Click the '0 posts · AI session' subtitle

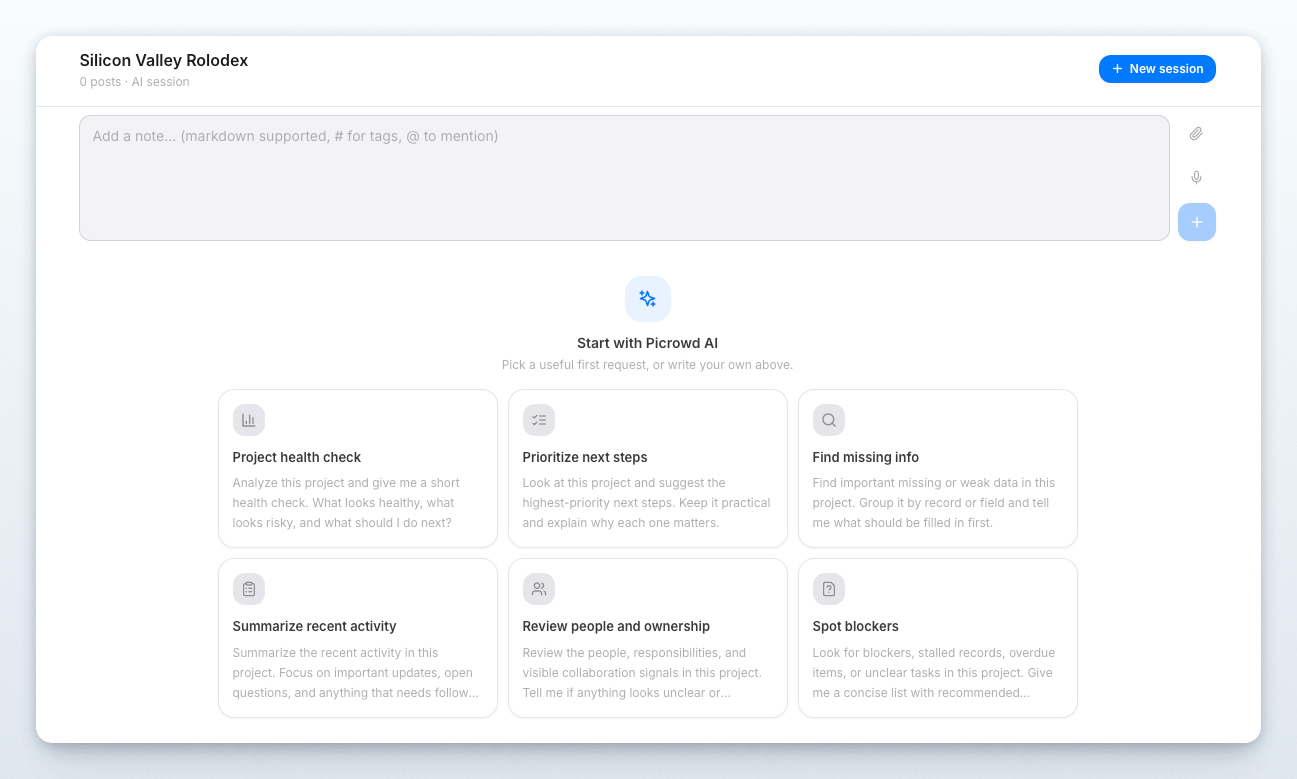135,82
